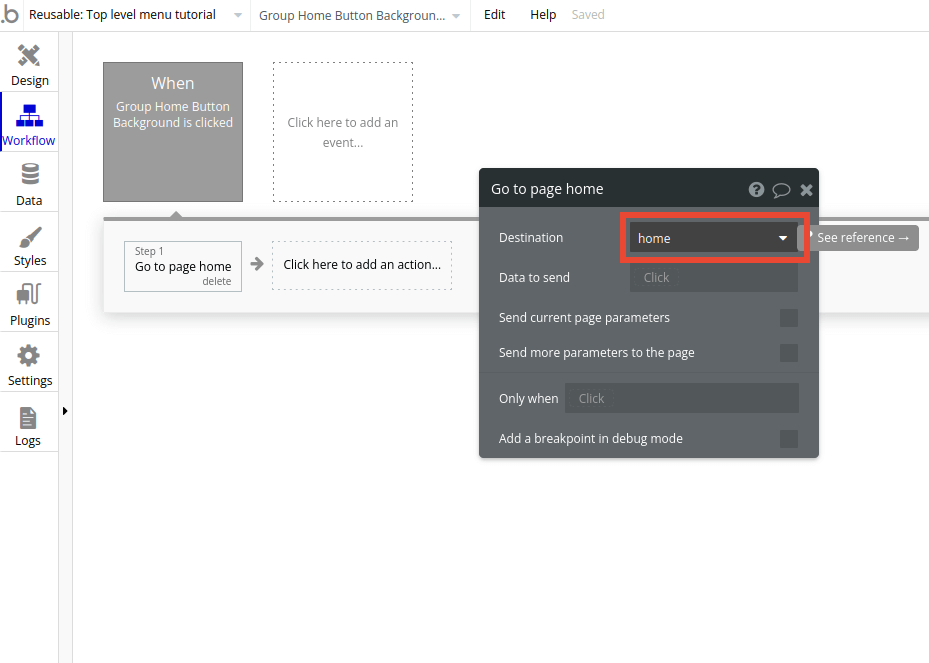Open the Logs tab
Viewport: 929px width, 663px height.
[29, 425]
